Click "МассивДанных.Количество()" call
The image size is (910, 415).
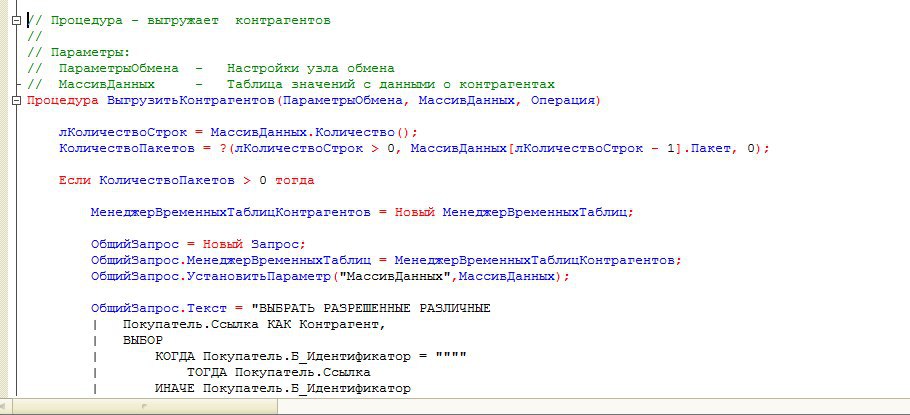310,132
